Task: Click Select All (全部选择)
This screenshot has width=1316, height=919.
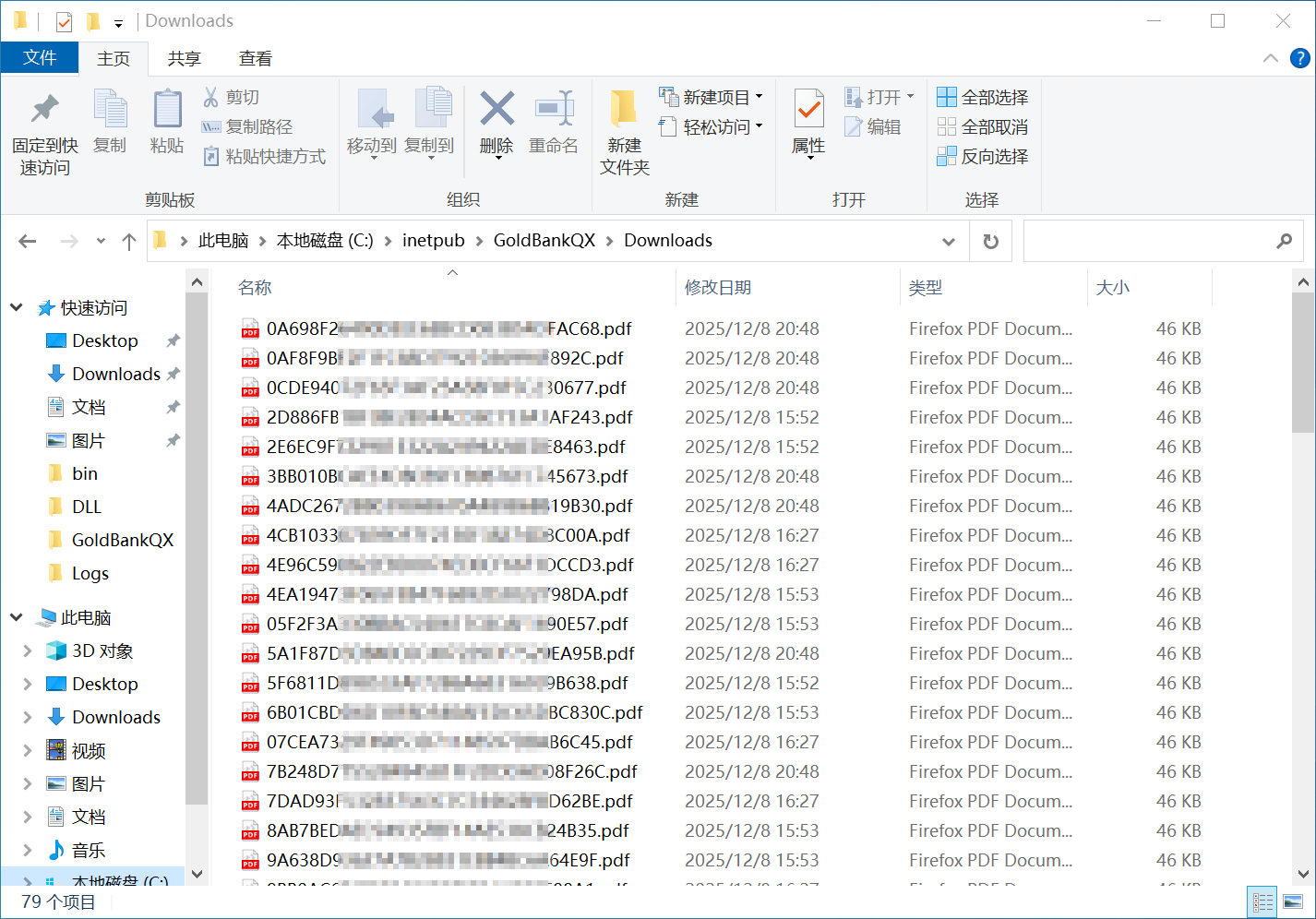Action: pyautogui.click(x=983, y=97)
